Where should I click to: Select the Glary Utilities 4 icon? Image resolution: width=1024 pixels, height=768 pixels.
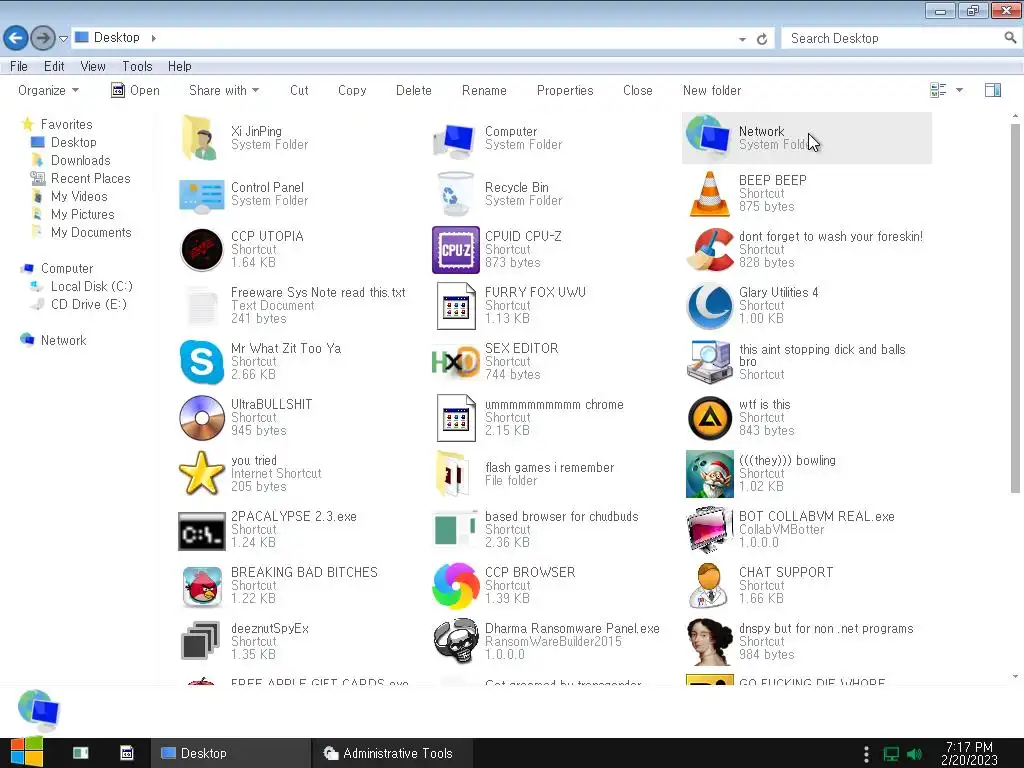click(x=709, y=306)
